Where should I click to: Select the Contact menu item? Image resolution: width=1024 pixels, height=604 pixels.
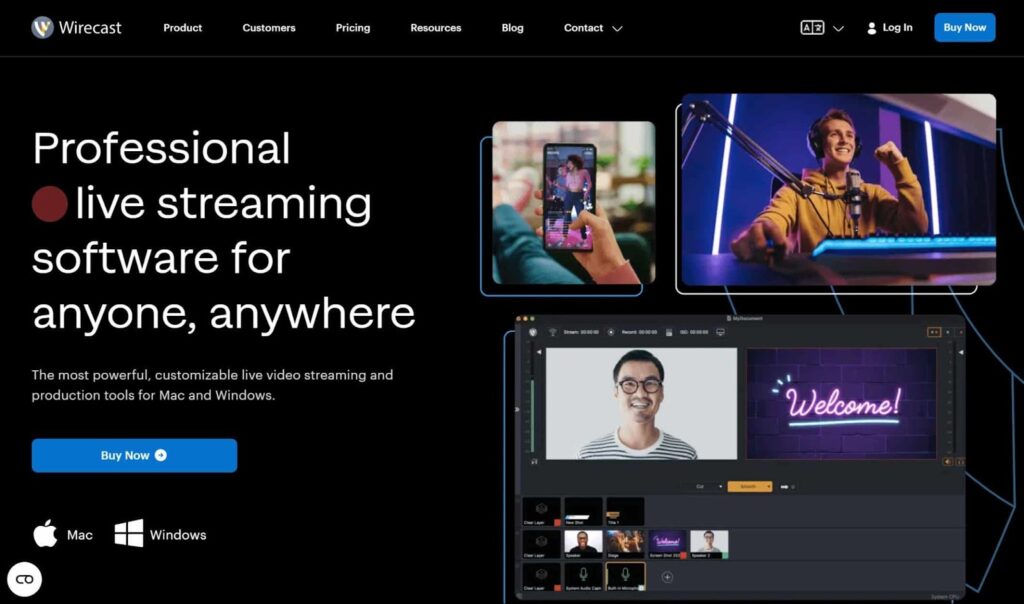[583, 28]
